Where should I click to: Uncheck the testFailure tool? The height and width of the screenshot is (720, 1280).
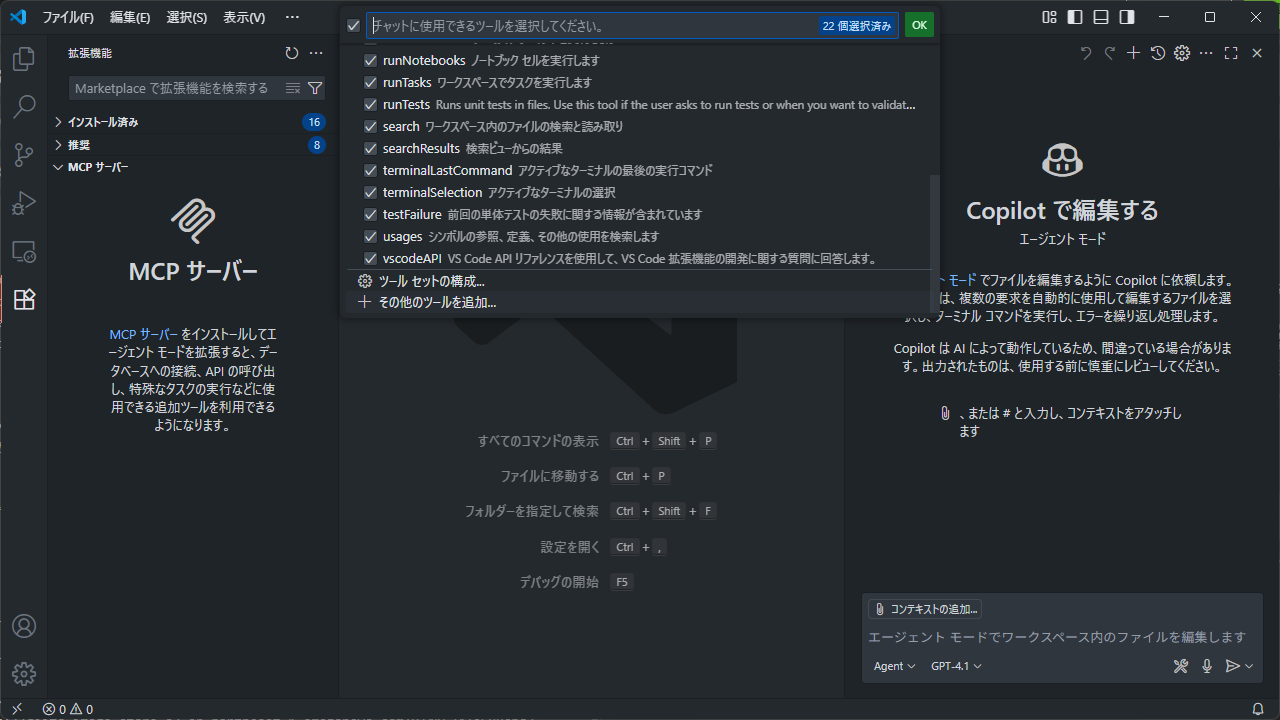(371, 214)
